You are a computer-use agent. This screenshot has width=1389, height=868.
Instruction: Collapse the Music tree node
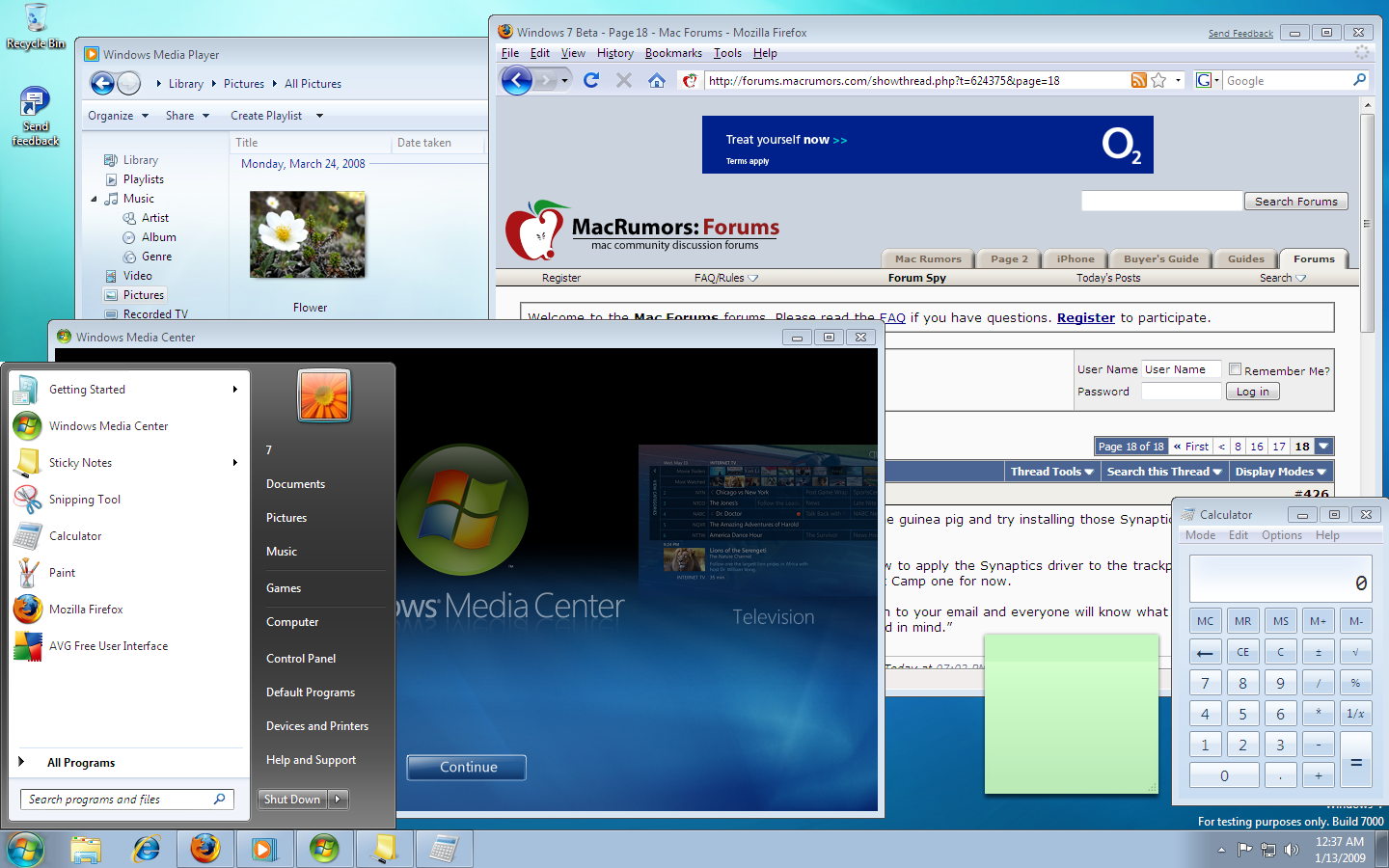click(95, 200)
